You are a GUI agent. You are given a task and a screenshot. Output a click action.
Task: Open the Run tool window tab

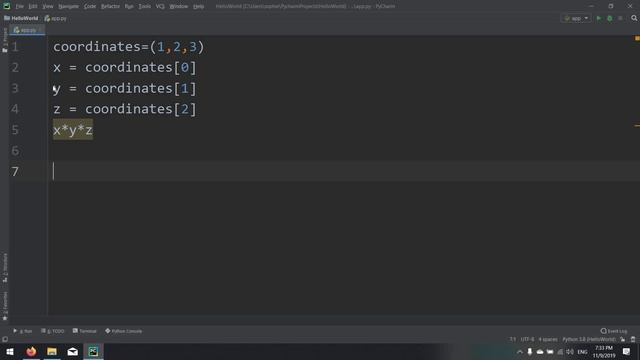23,331
